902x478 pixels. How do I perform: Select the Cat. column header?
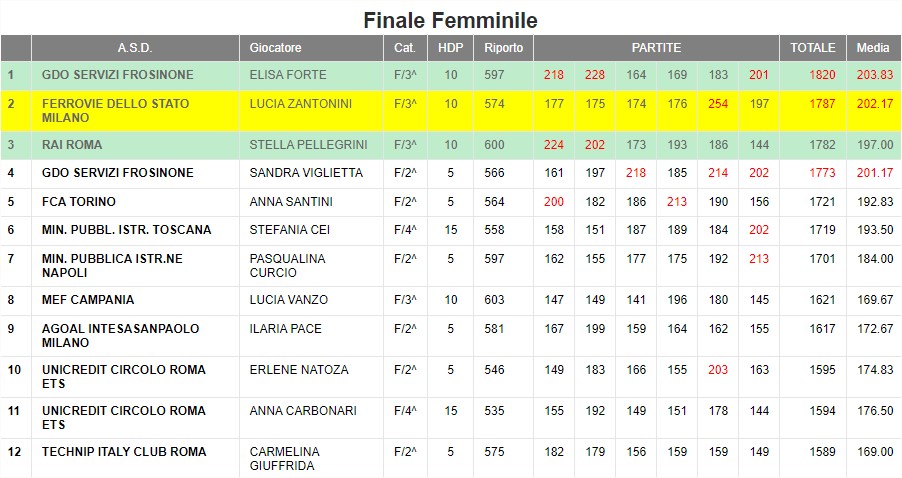(x=405, y=48)
